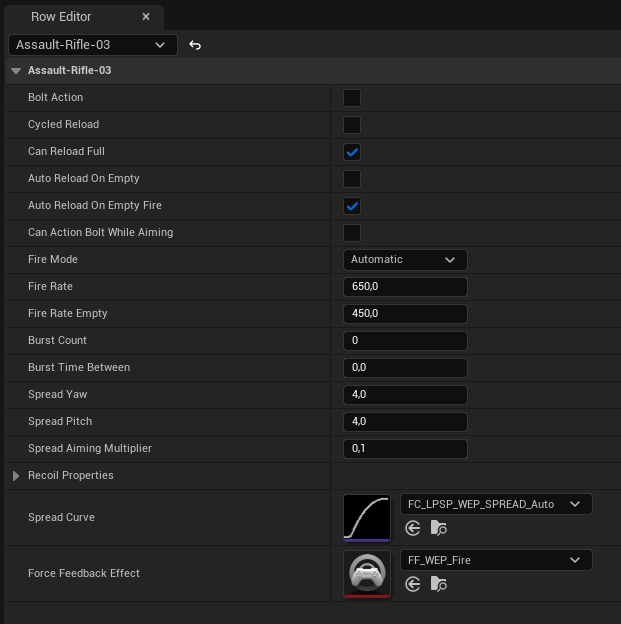
Task: Enable the Bolt Action checkbox
Action: (352, 98)
